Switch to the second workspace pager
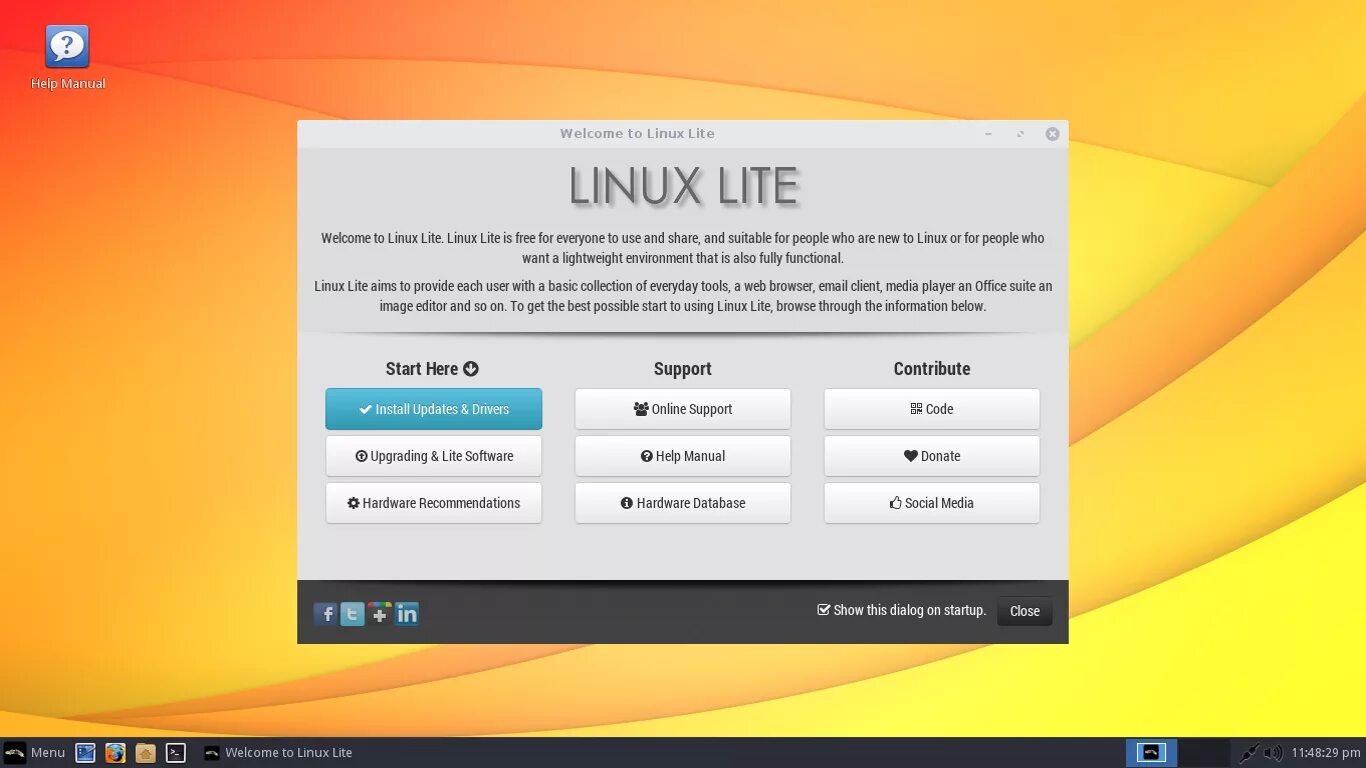1366x768 pixels. 1204,753
